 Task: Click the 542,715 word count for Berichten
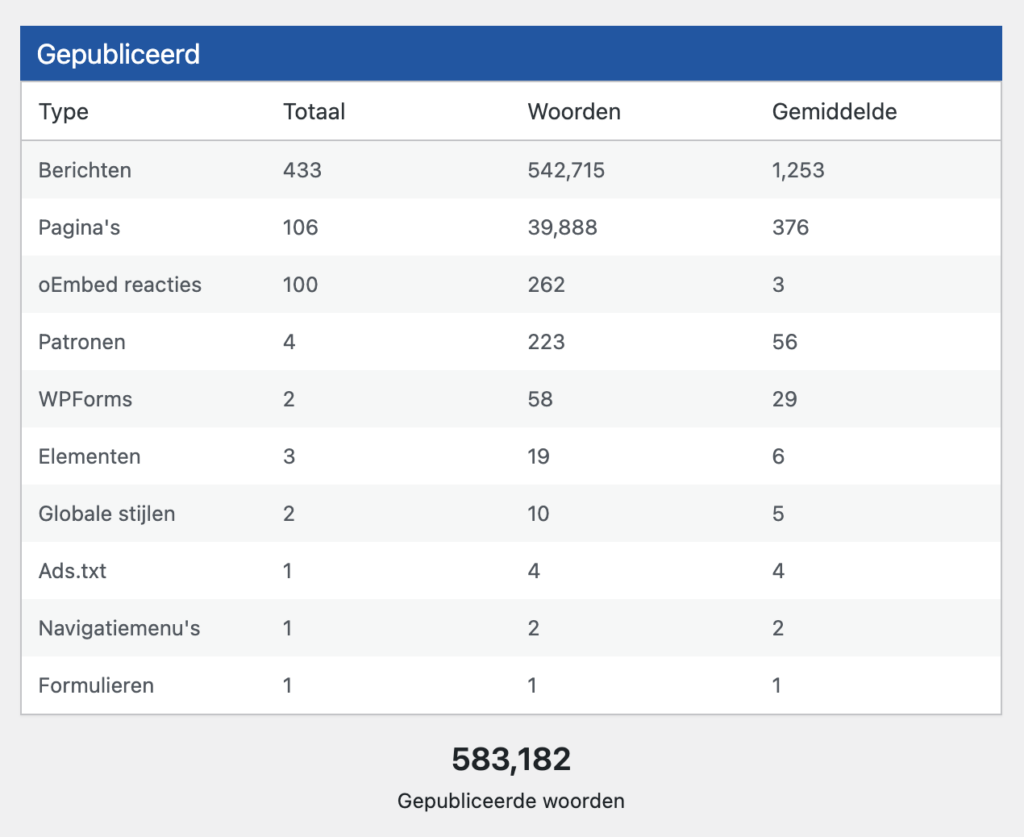coord(566,170)
